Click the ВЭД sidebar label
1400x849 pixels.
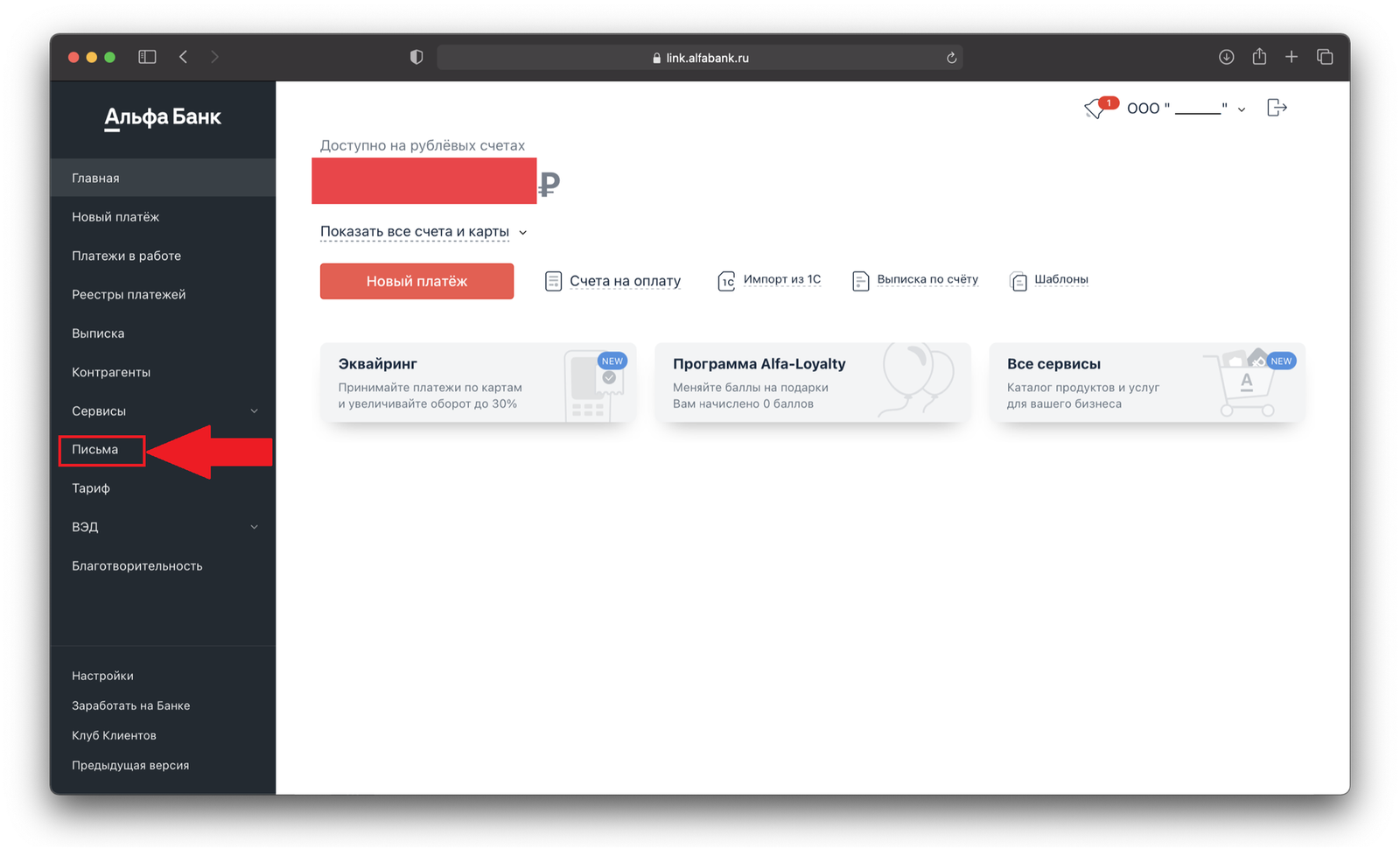tap(85, 527)
